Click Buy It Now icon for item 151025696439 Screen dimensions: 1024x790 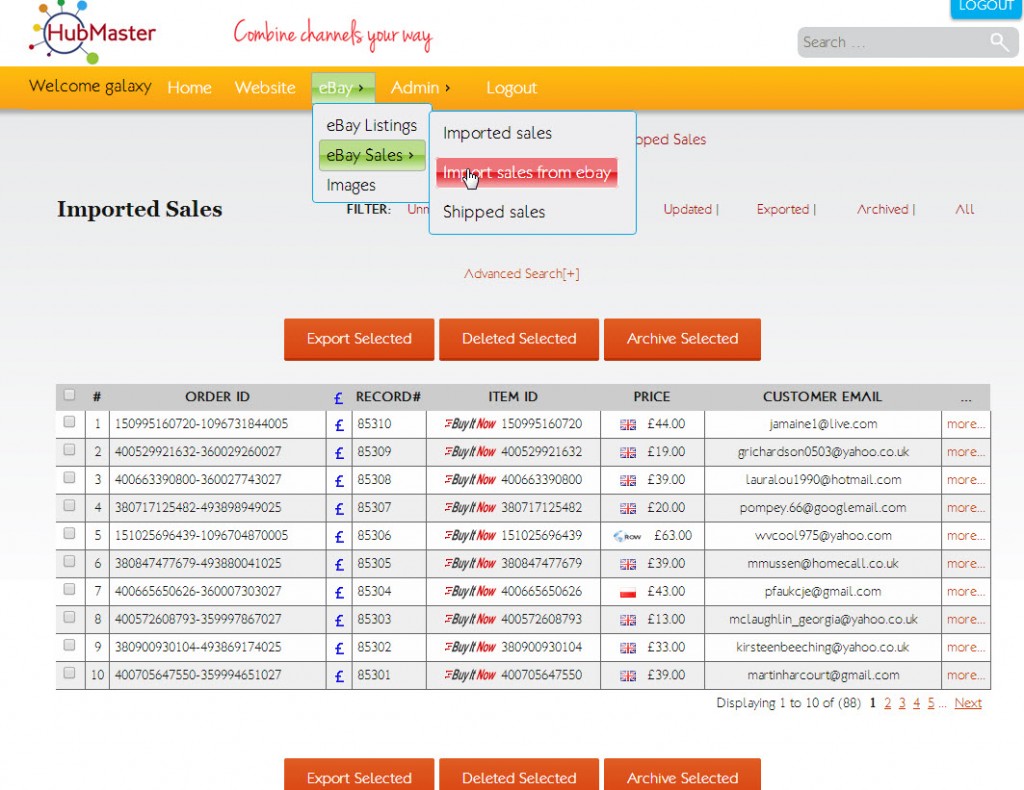tap(470, 535)
